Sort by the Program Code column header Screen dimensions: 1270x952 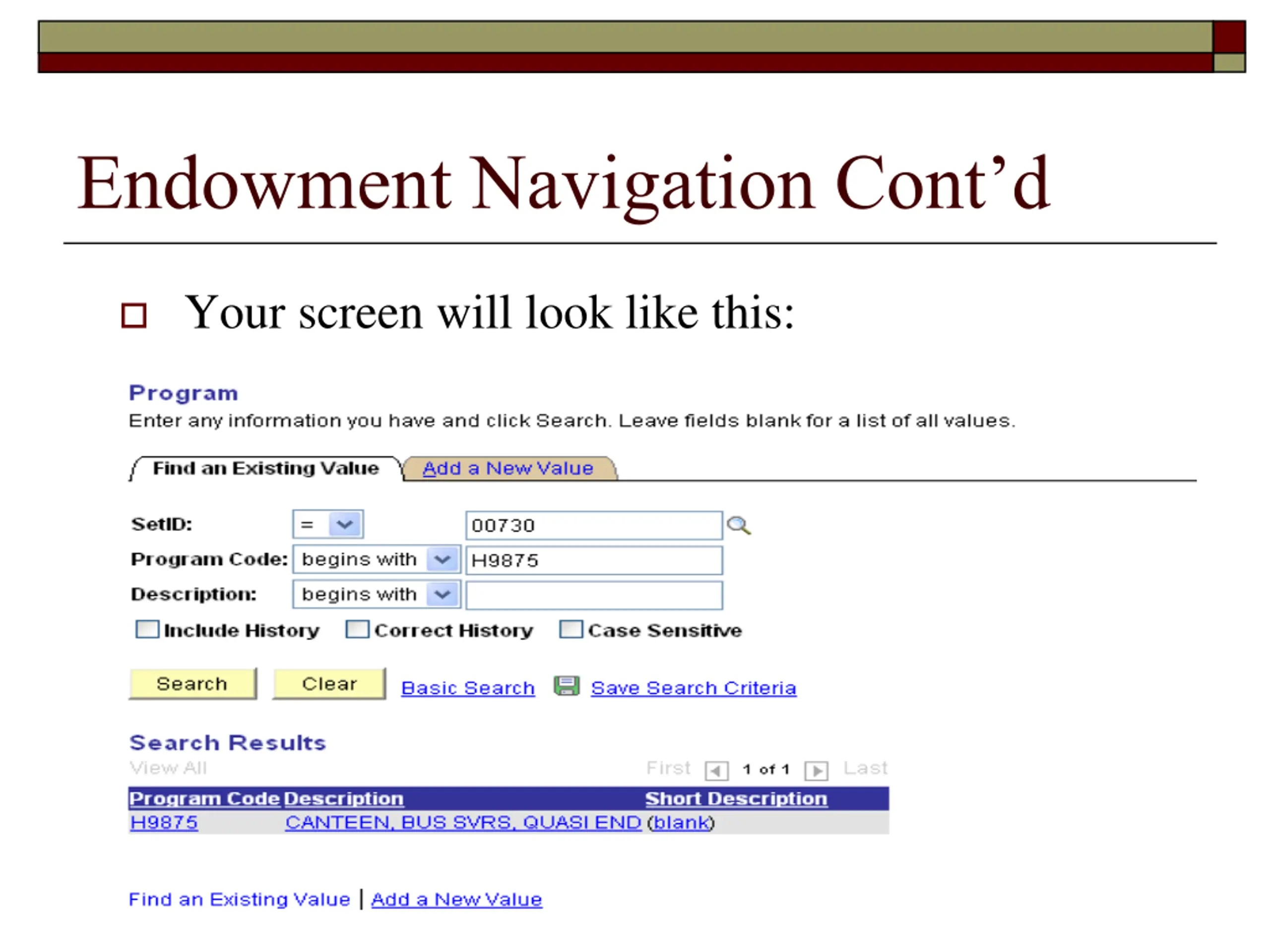pyautogui.click(x=204, y=798)
